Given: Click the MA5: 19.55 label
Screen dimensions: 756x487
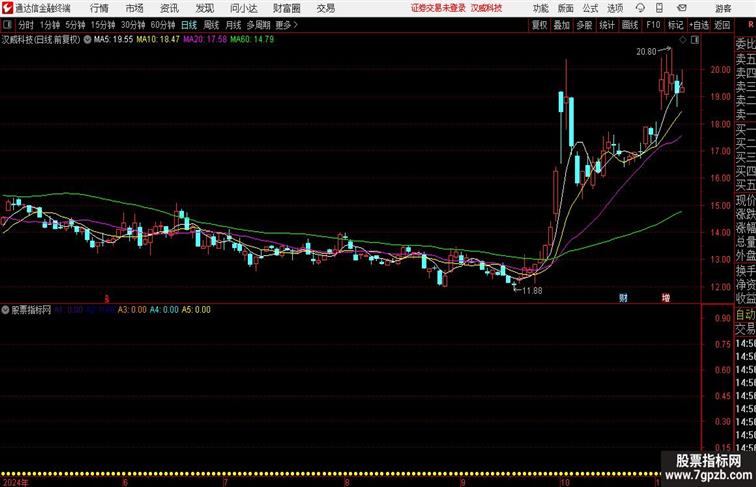Looking at the screenshot, I should pyautogui.click(x=113, y=40).
